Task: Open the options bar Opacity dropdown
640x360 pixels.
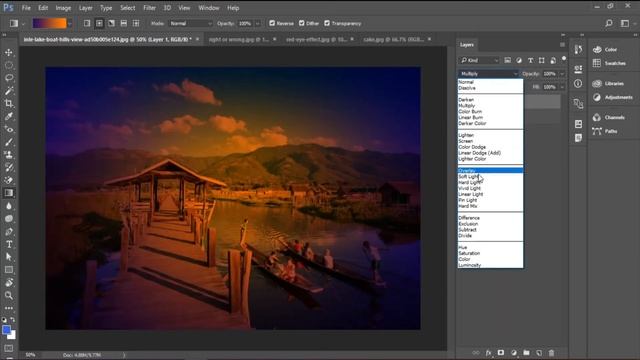Action: click(x=258, y=23)
